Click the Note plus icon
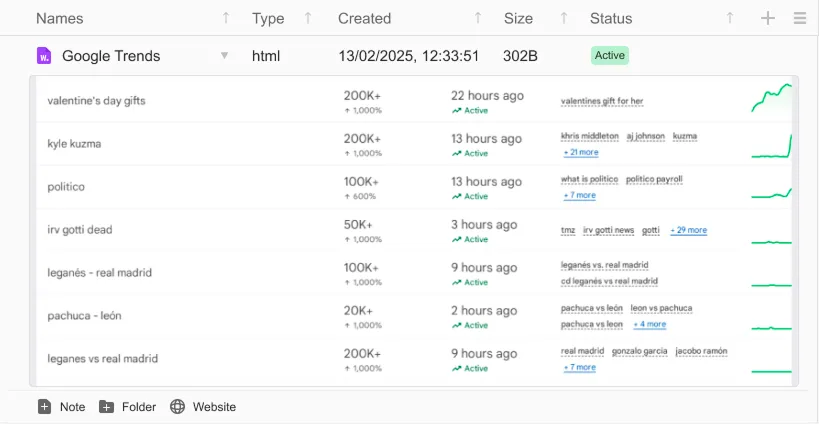Screen dimensions: 819x424 coord(44,407)
